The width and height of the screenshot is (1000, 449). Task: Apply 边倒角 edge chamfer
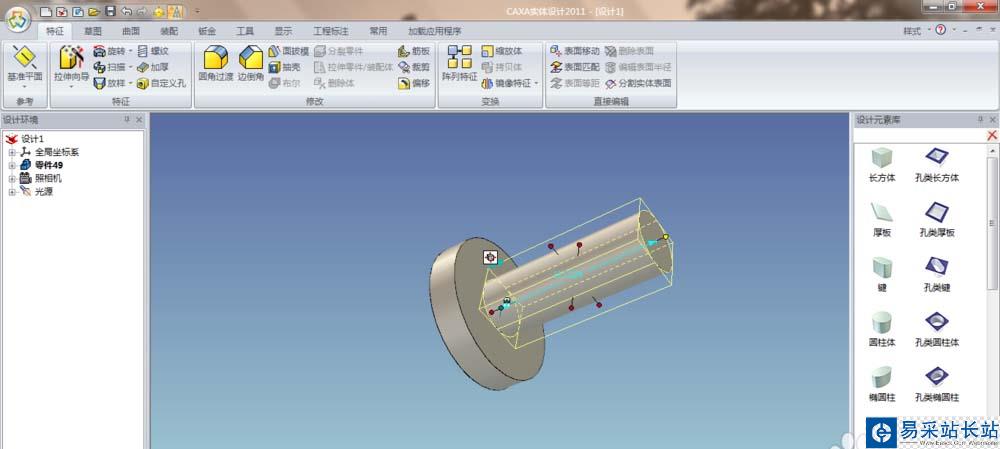[251, 64]
